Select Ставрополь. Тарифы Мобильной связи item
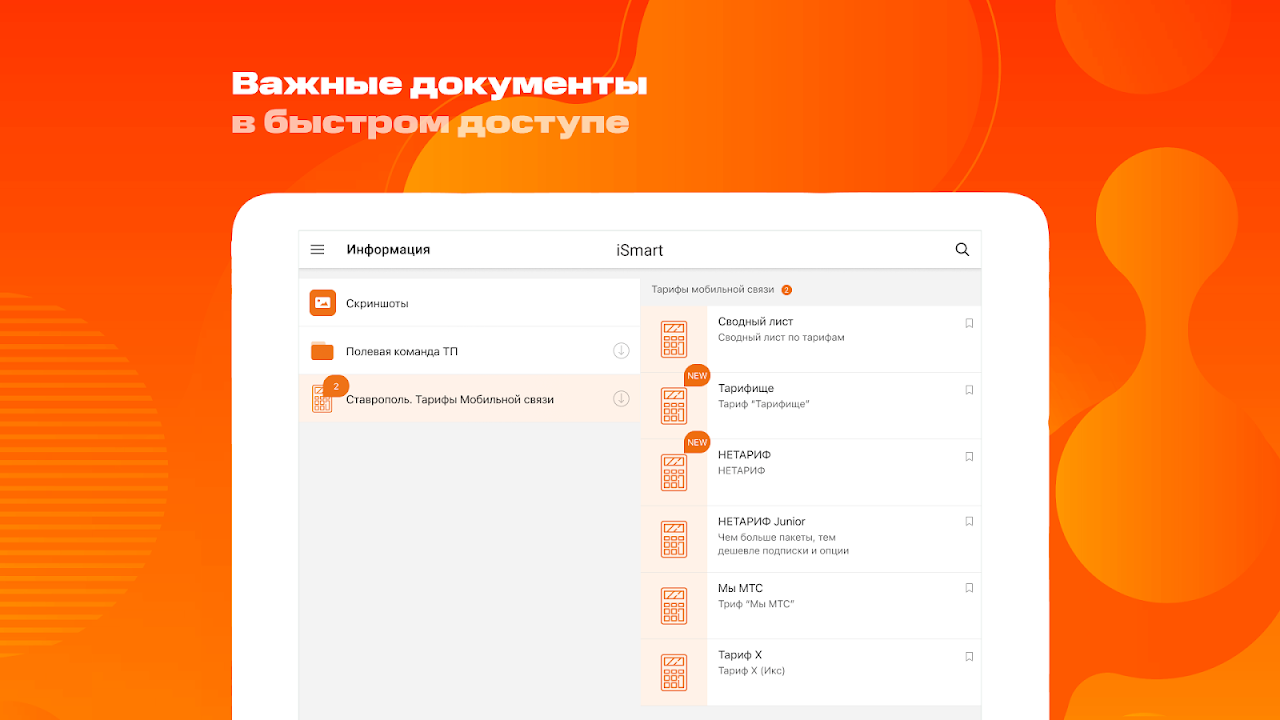1280x720 pixels. pyautogui.click(x=469, y=399)
